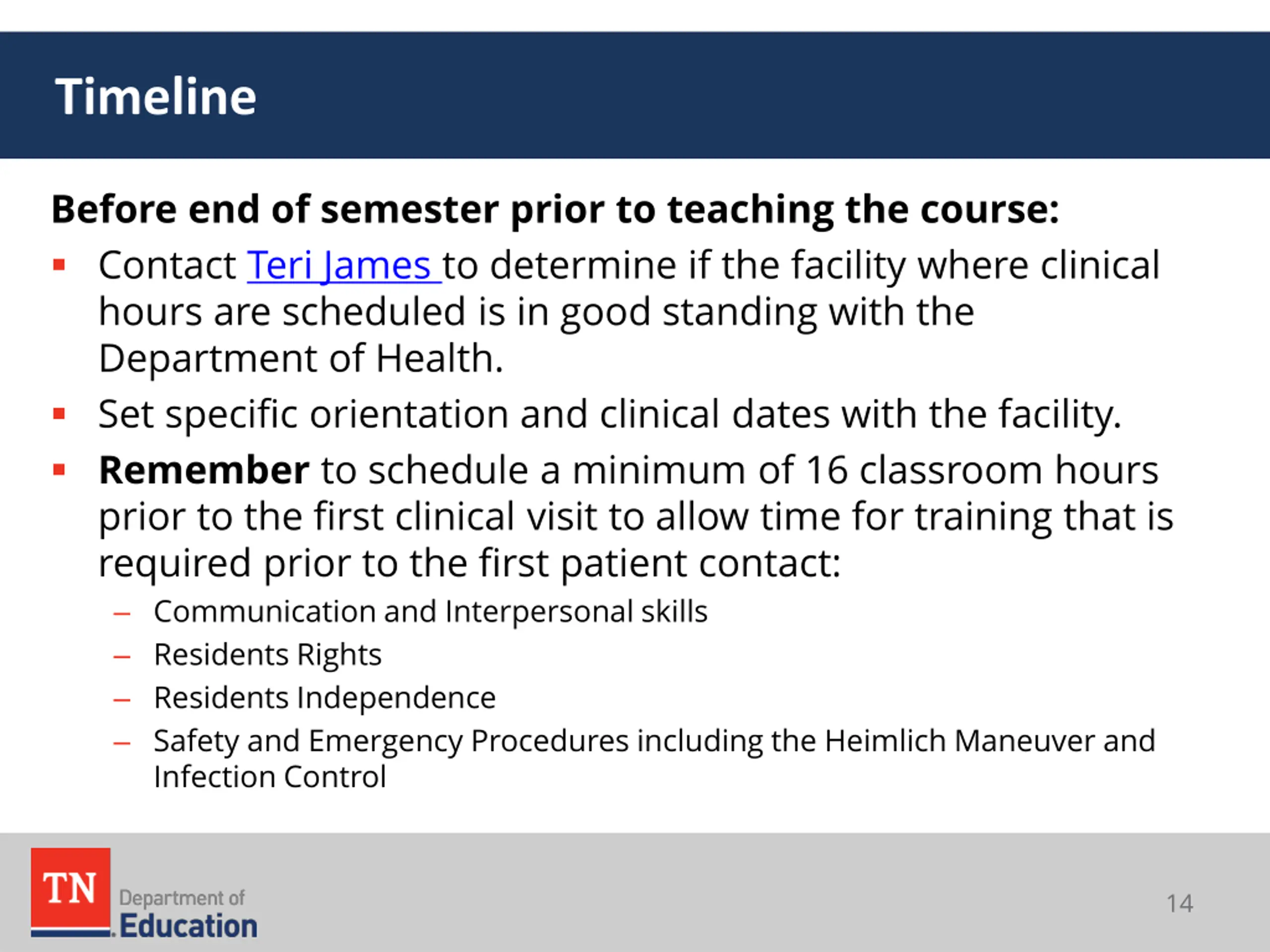
Task: Click the dash before Residents Rights
Action: pyautogui.click(x=123, y=657)
